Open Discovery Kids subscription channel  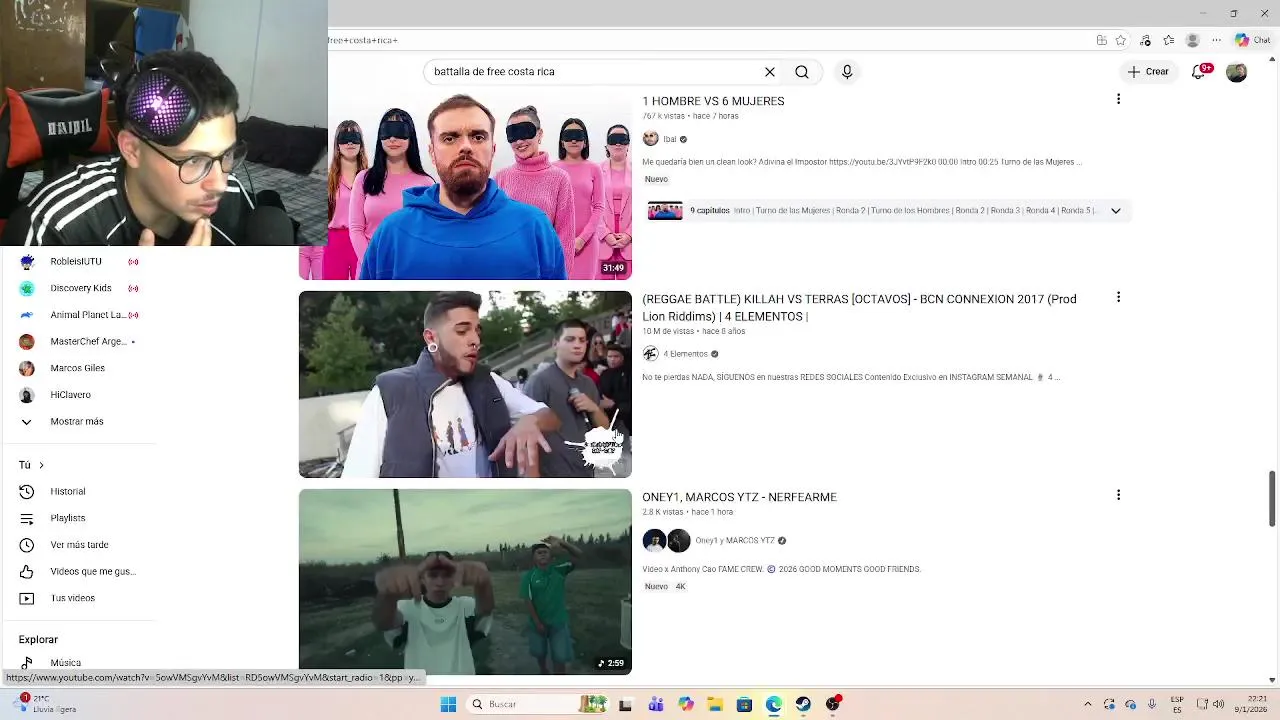point(80,288)
